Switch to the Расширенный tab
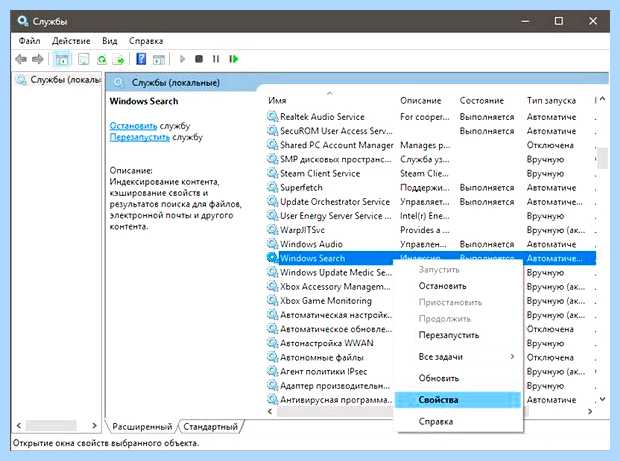Screen dimensions: 620x461 142,427
